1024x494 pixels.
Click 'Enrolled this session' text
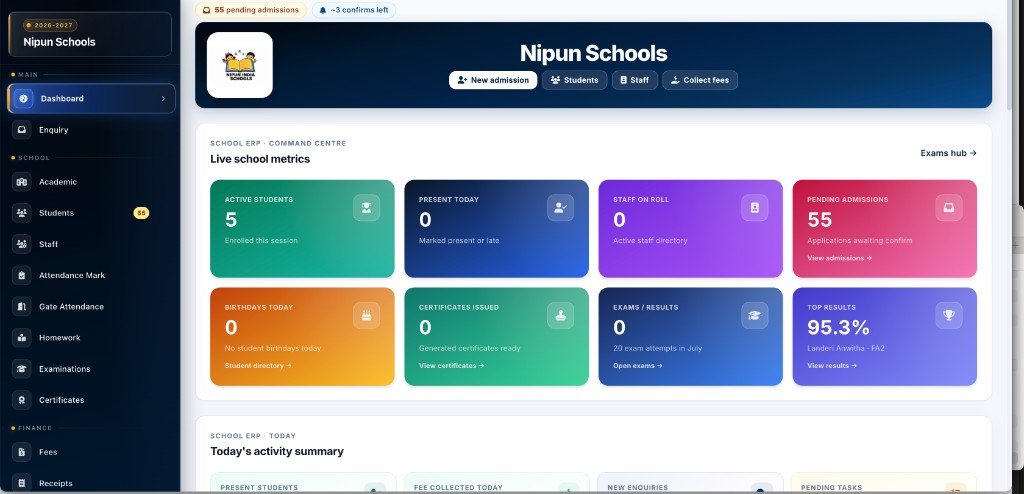point(261,240)
